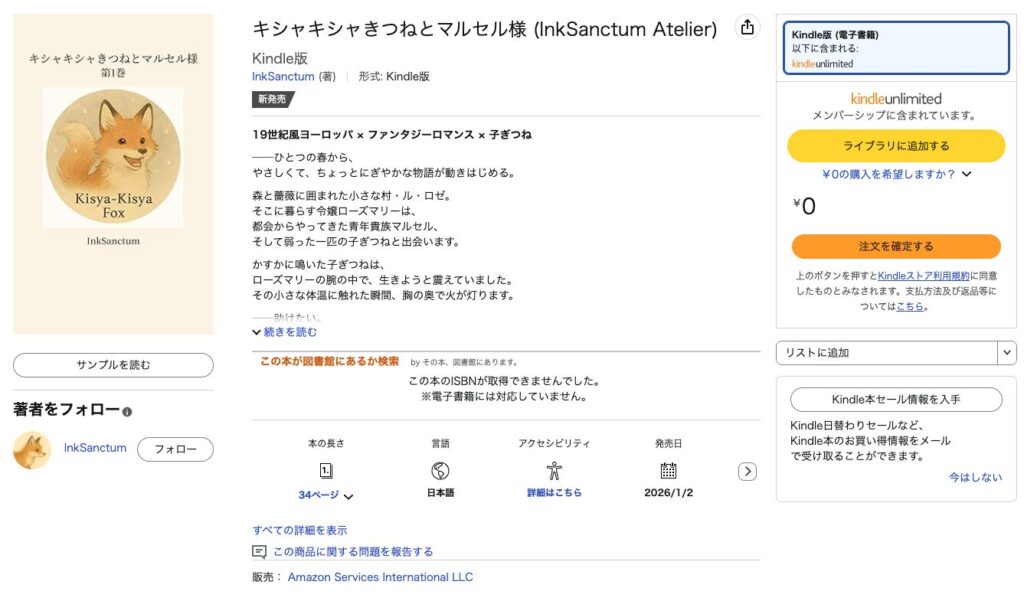
Task: Expand the ¥0の購入を希望しますか option
Action: click(x=896, y=174)
